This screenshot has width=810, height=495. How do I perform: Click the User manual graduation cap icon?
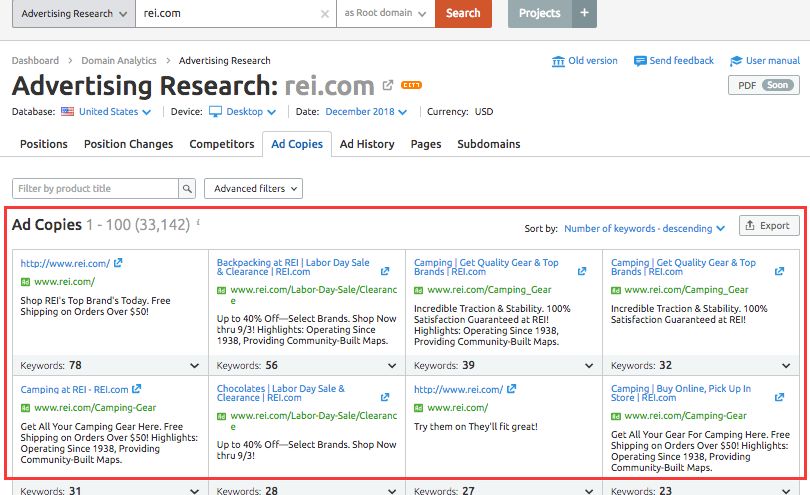click(736, 61)
